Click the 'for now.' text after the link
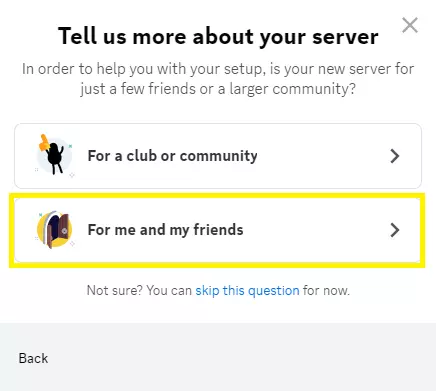 326,291
